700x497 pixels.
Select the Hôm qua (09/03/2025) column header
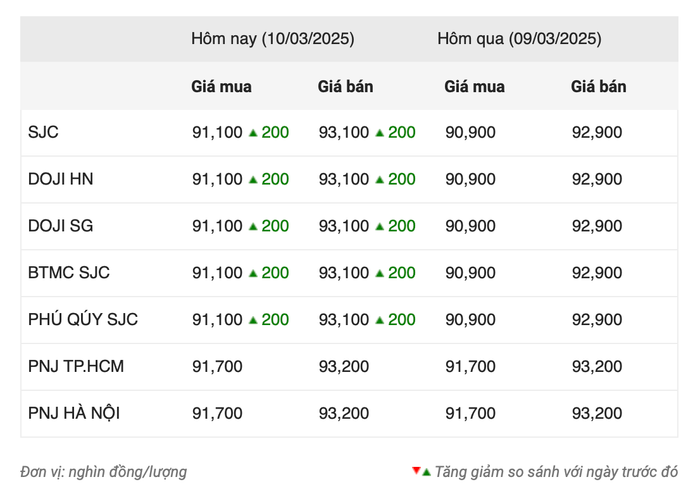pyautogui.click(x=518, y=39)
